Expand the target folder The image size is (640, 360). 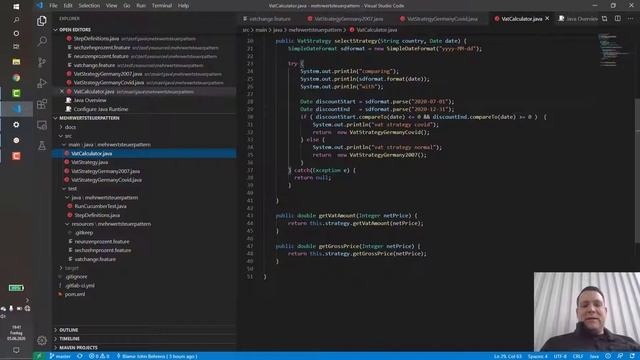tap(71, 268)
